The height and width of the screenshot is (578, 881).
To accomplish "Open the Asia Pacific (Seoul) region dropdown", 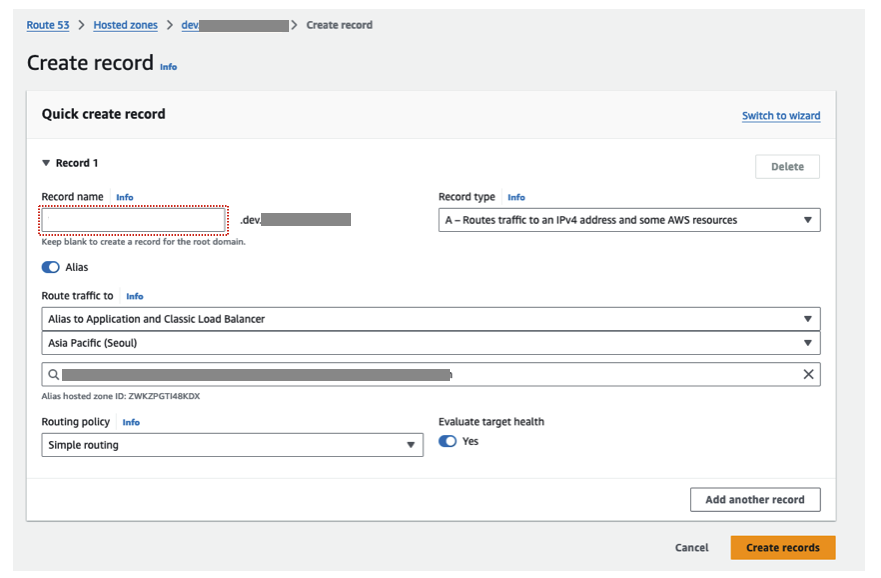I will (x=430, y=343).
